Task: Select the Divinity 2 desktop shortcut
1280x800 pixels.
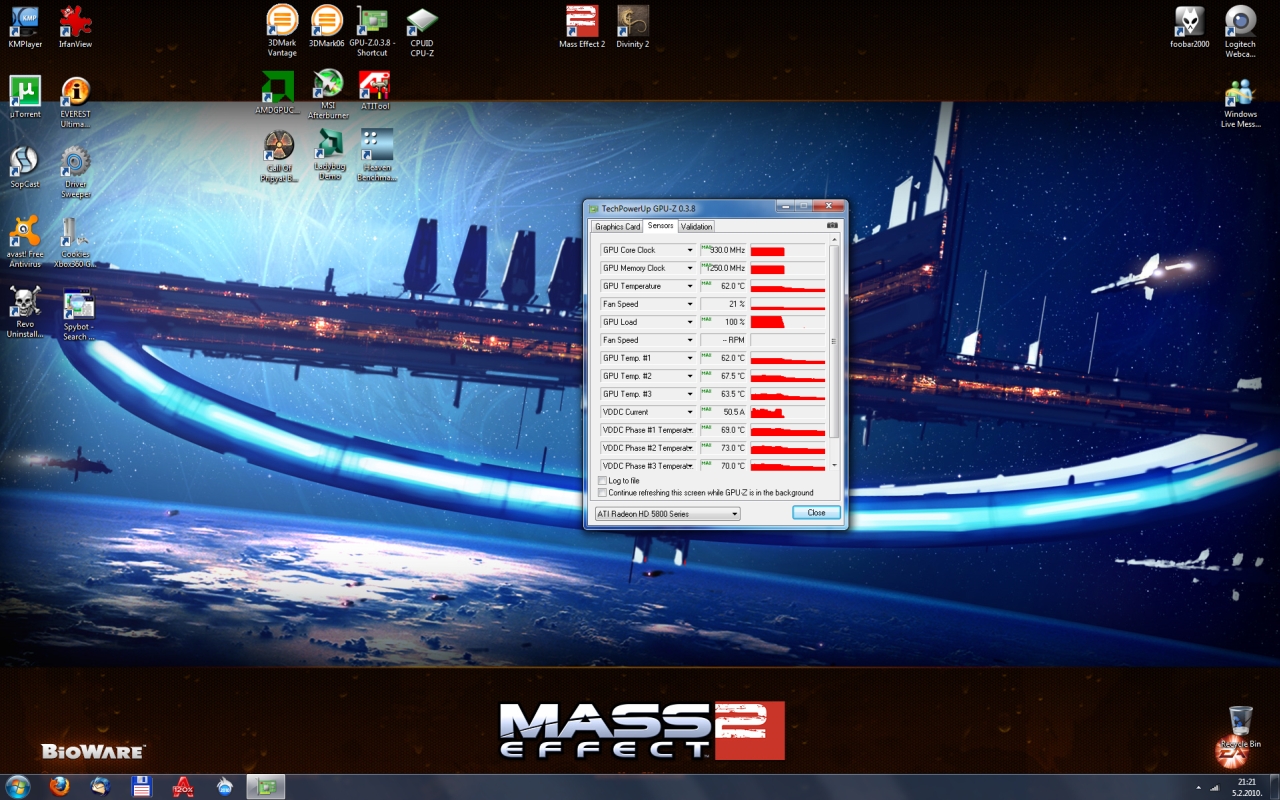Action: click(x=632, y=27)
